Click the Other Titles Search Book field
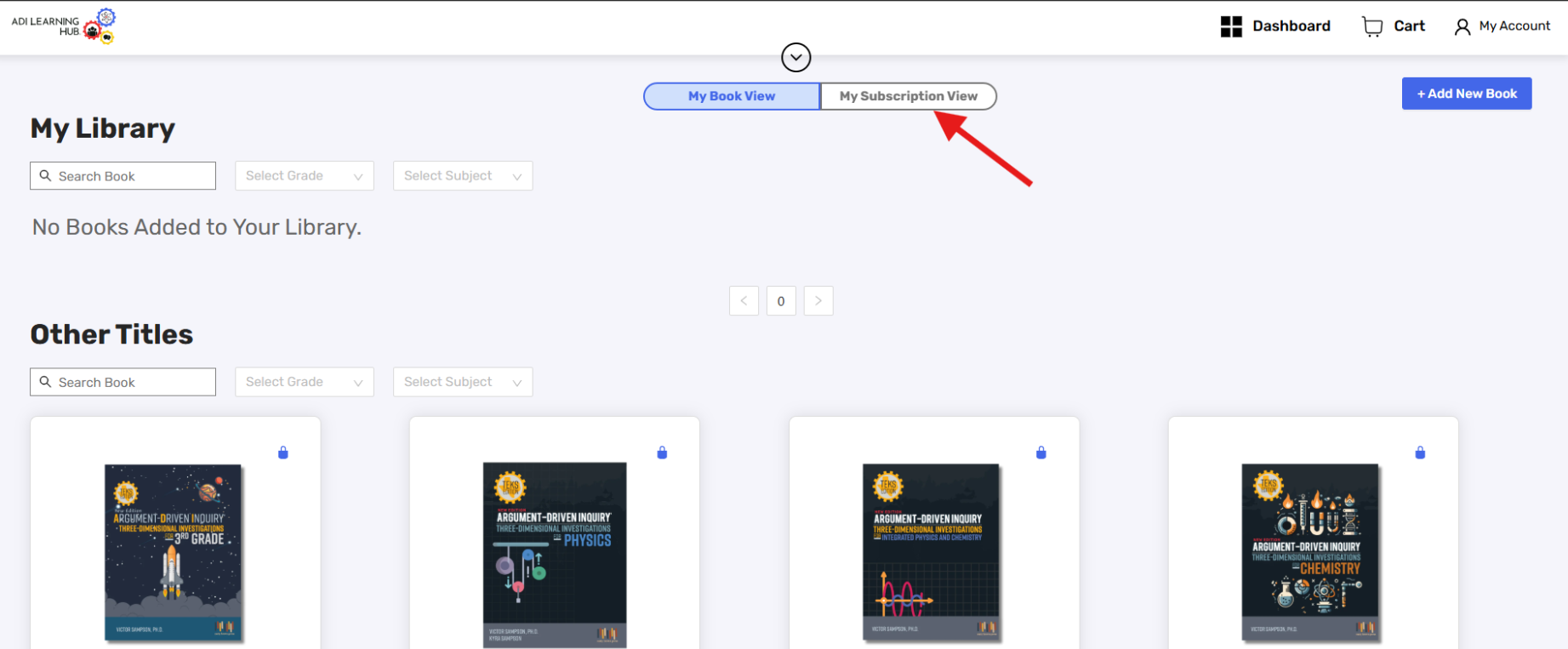 click(x=123, y=382)
